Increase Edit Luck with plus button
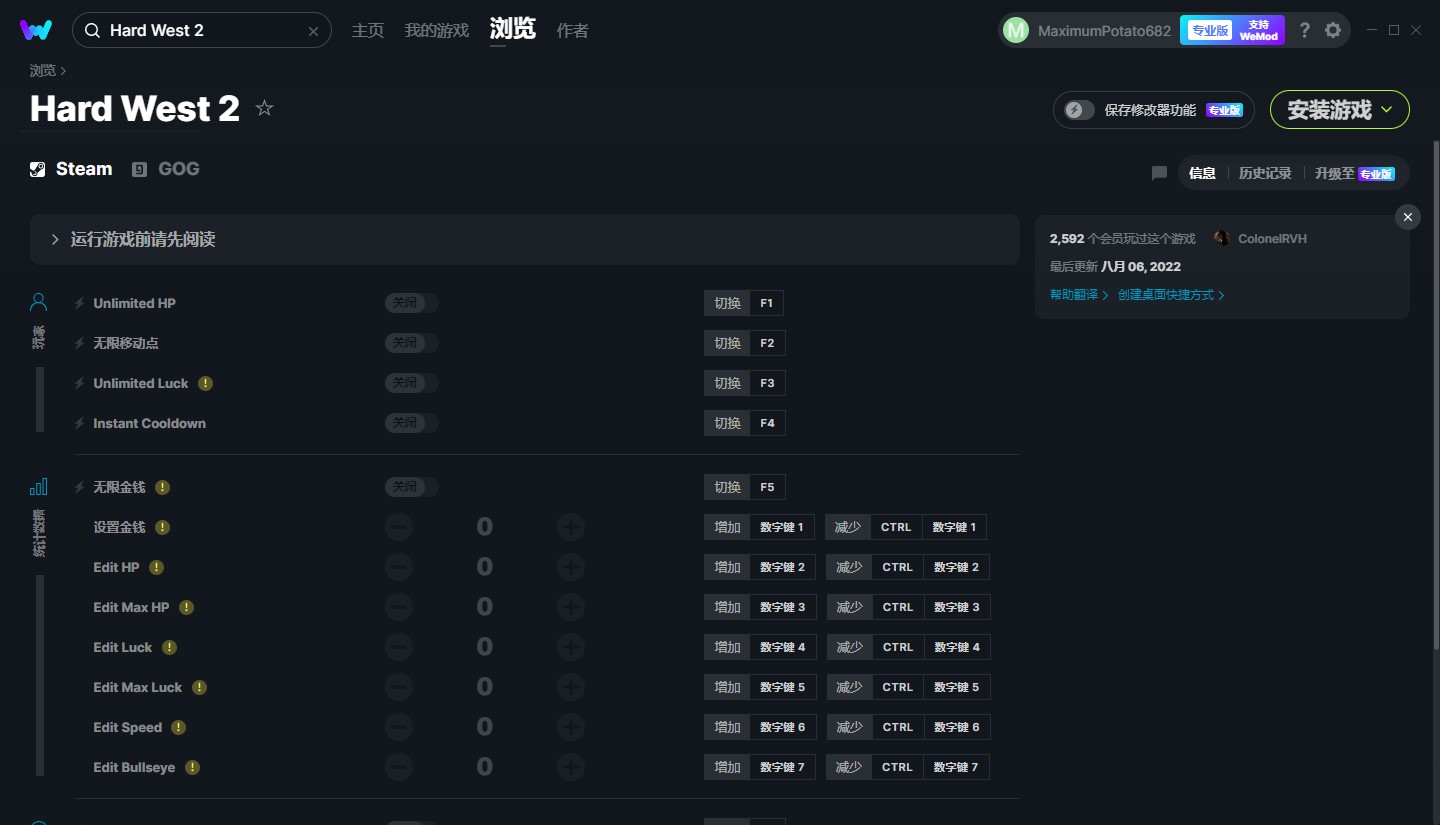The image size is (1440, 825). coord(571,647)
